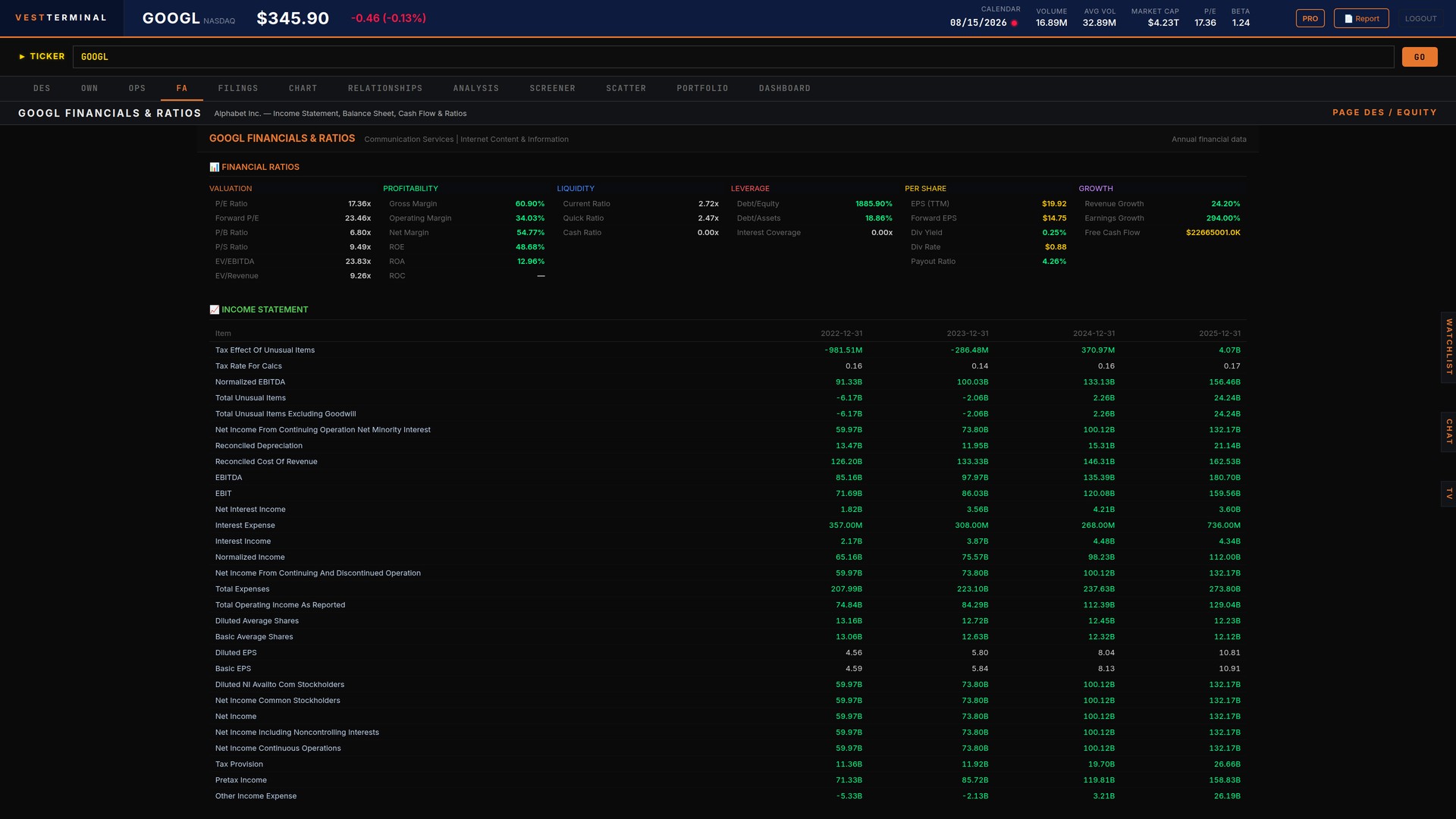Click the LIQUIDITY section heading
The width and height of the screenshot is (1456, 819).
coord(576,189)
